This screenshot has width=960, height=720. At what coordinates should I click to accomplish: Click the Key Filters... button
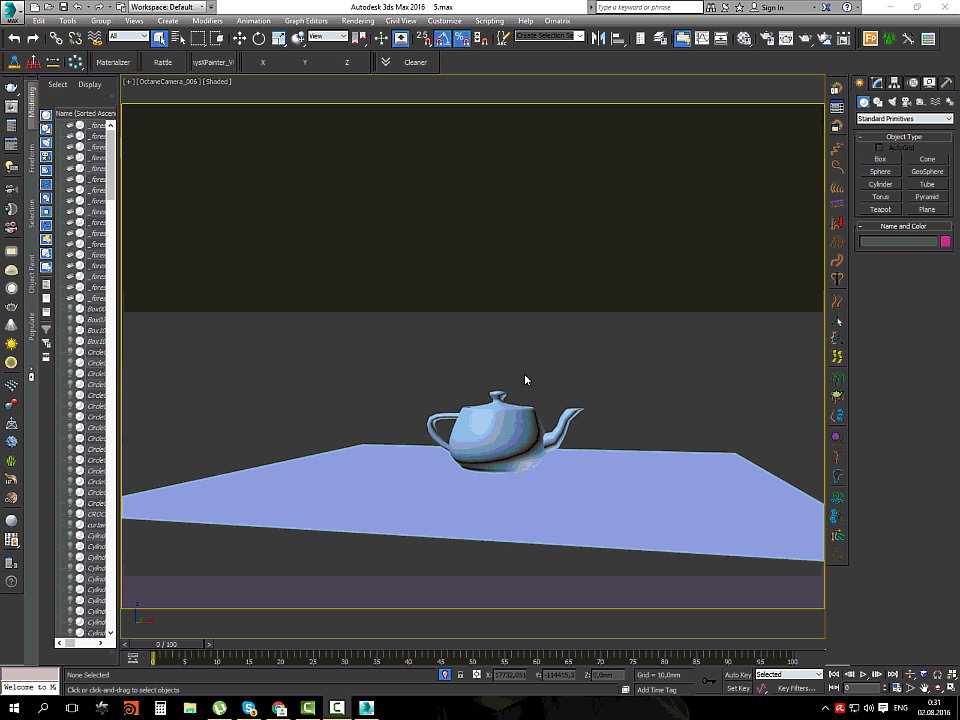[796, 688]
